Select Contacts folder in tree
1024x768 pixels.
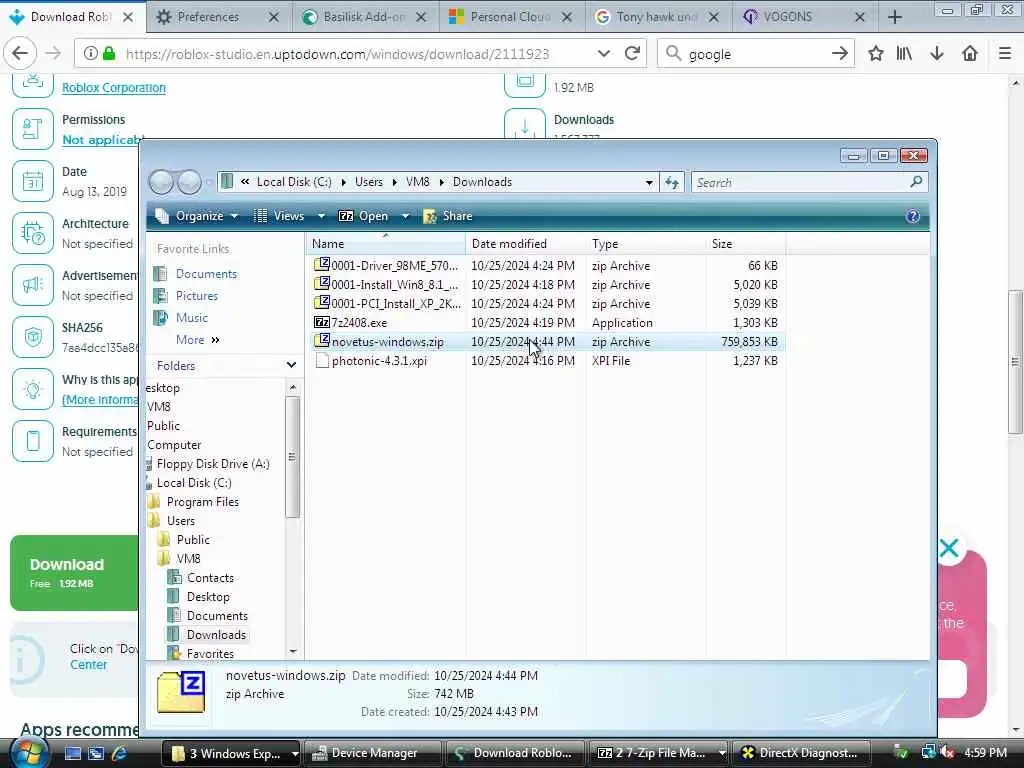click(210, 577)
